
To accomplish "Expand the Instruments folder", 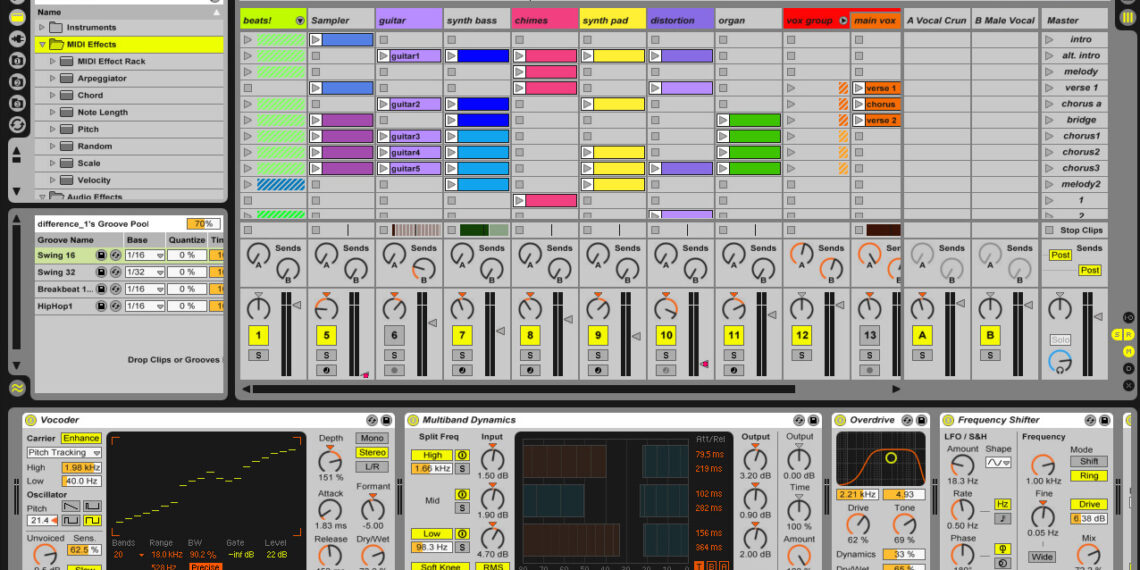I will (x=42, y=27).
